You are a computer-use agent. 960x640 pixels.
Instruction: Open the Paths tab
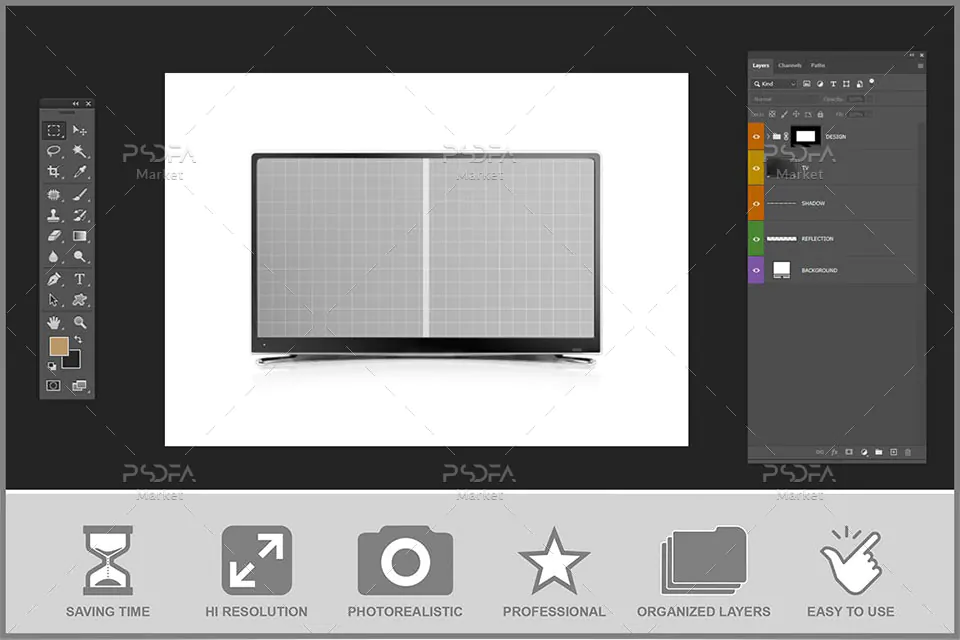coord(818,66)
